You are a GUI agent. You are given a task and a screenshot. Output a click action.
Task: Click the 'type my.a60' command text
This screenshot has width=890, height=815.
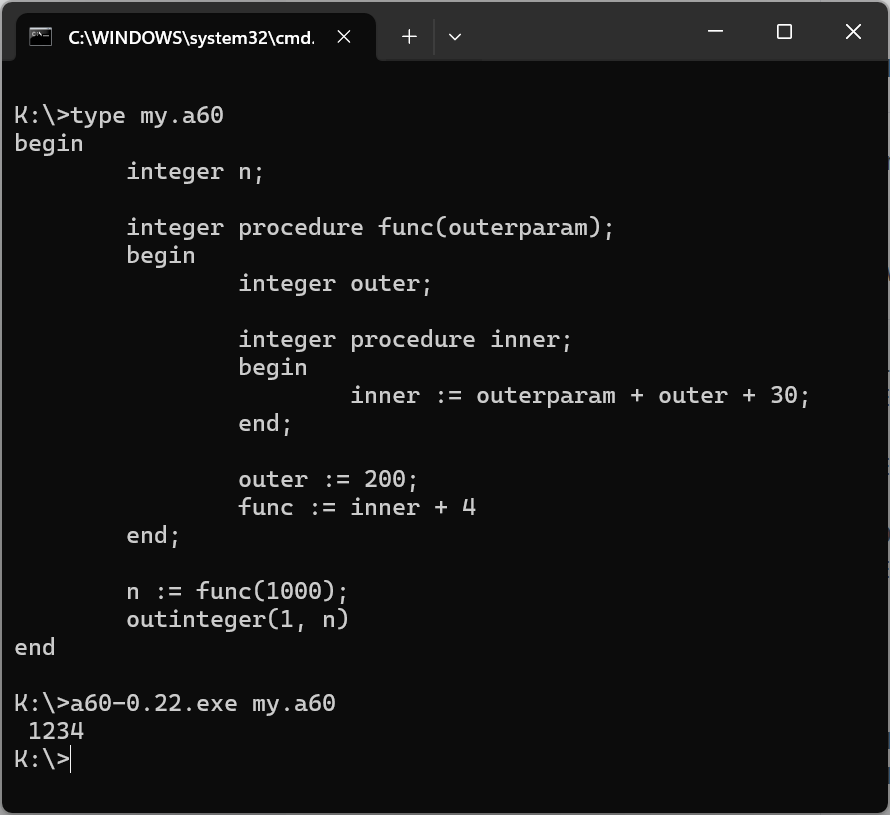click(147, 116)
